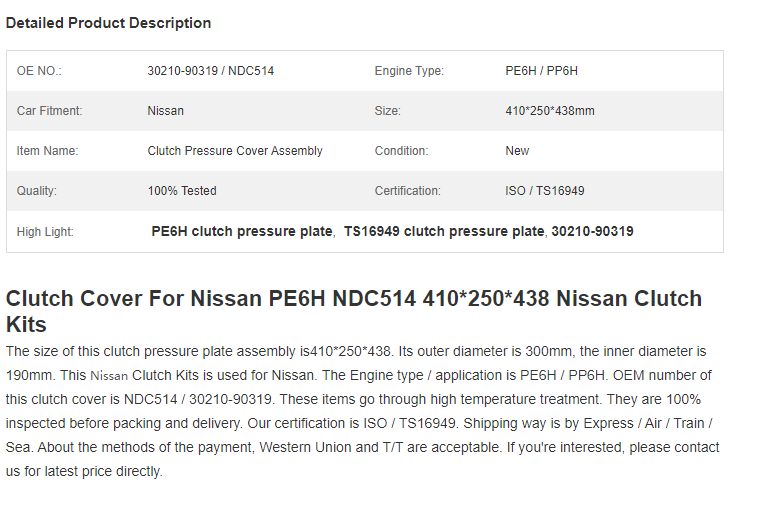
Task: Click the Engine Type value PE6H / PP6H
Action: [x=541, y=71]
